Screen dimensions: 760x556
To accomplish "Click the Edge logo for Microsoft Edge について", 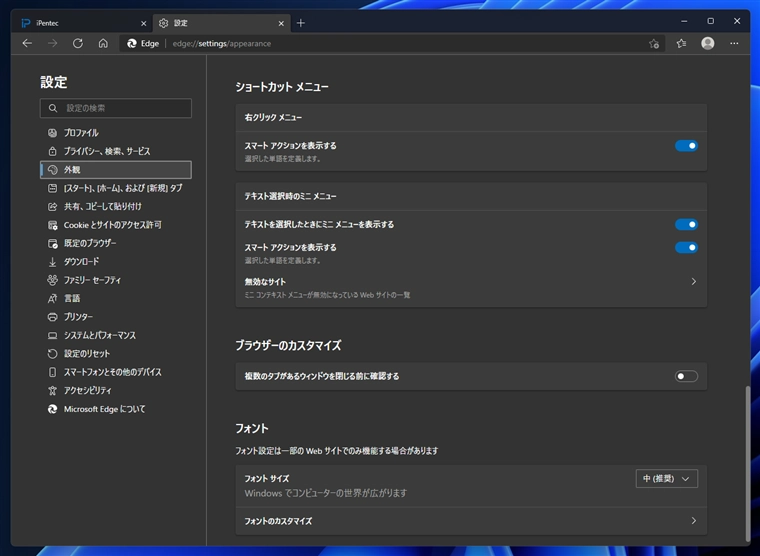I will pos(52,409).
